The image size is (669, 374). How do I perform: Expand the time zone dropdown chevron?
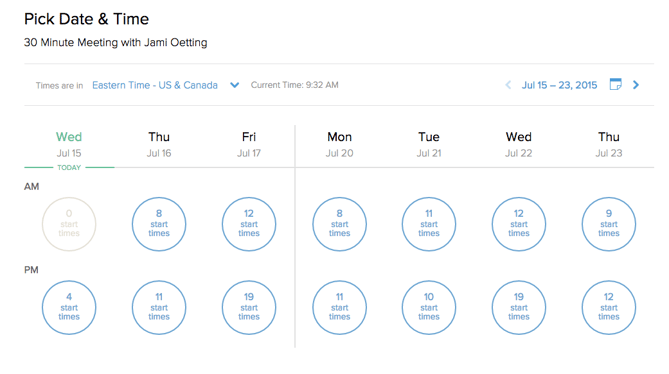(x=234, y=85)
